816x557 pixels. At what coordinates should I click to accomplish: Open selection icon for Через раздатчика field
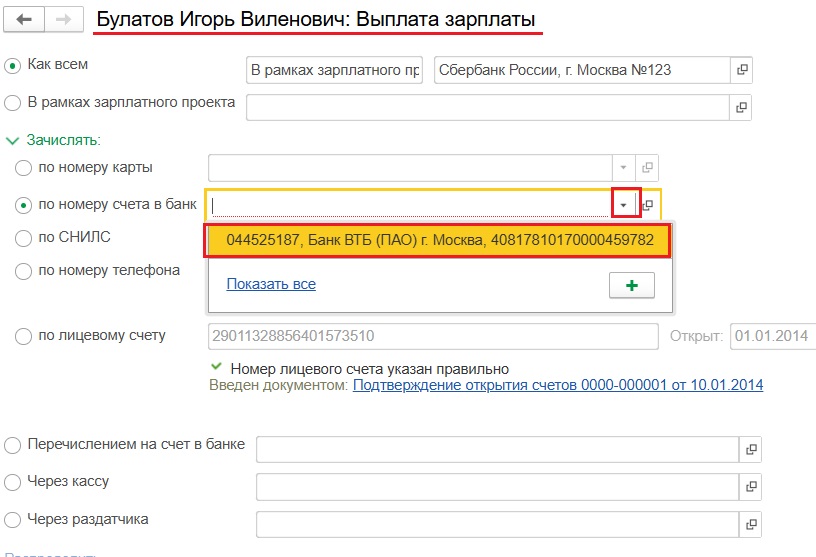750,524
